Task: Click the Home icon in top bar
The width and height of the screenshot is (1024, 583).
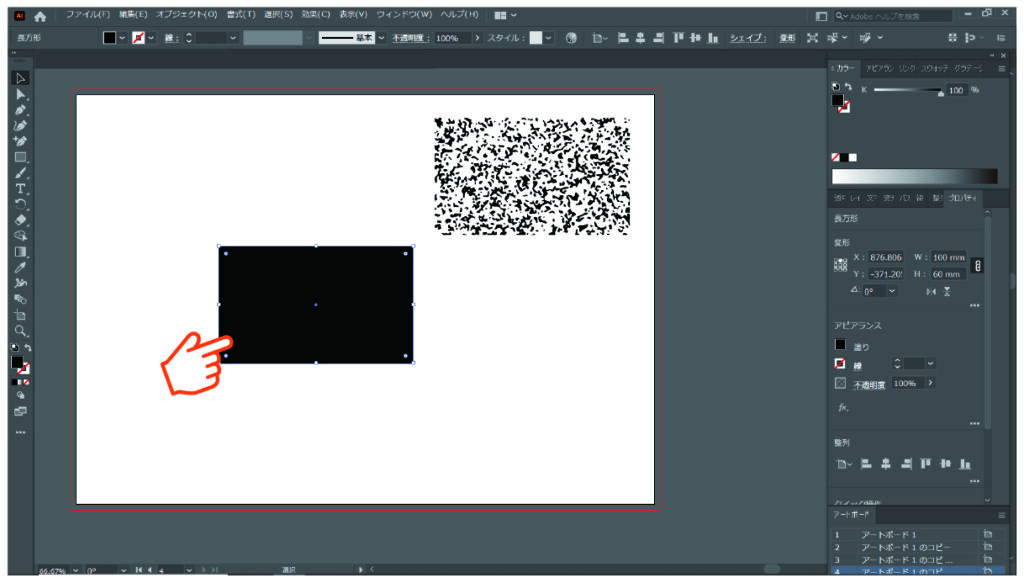Action: pyautogui.click(x=40, y=16)
